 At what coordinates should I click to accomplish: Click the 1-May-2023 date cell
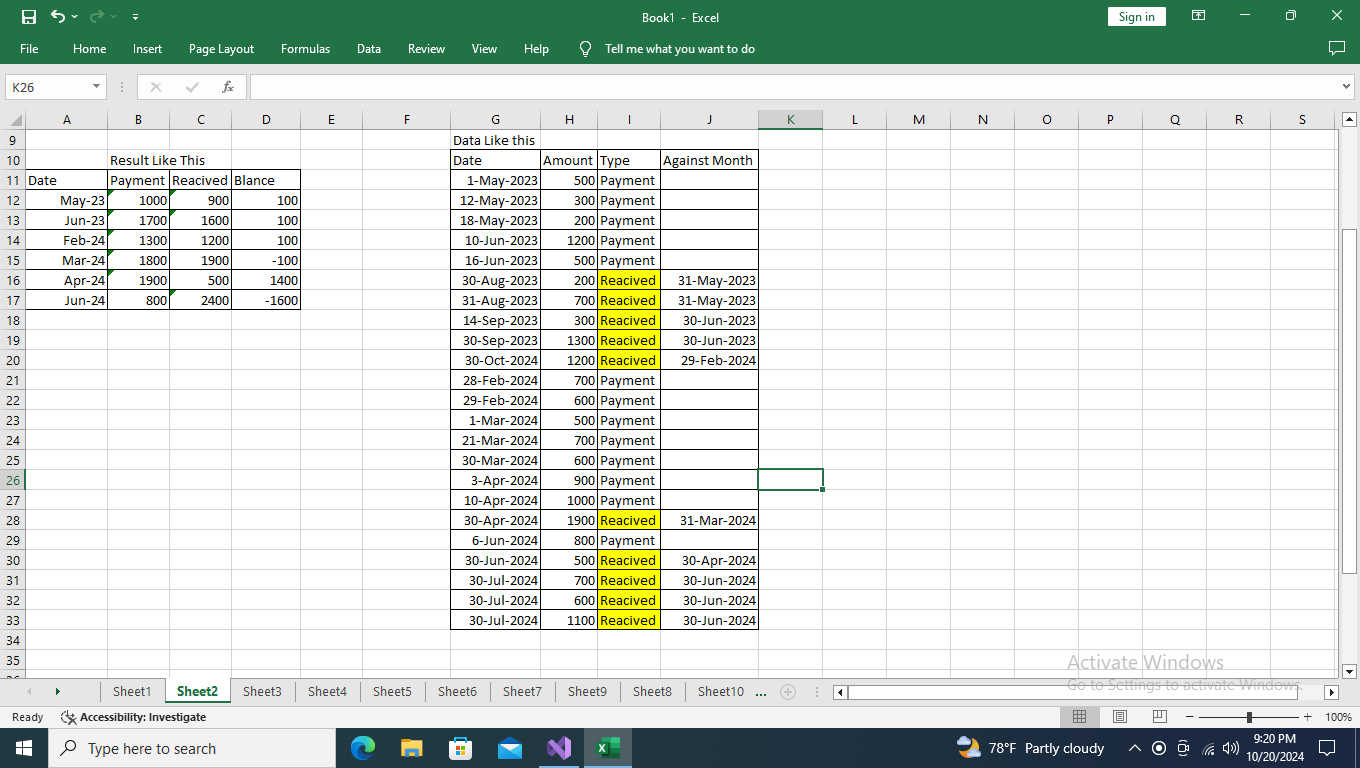(495, 180)
